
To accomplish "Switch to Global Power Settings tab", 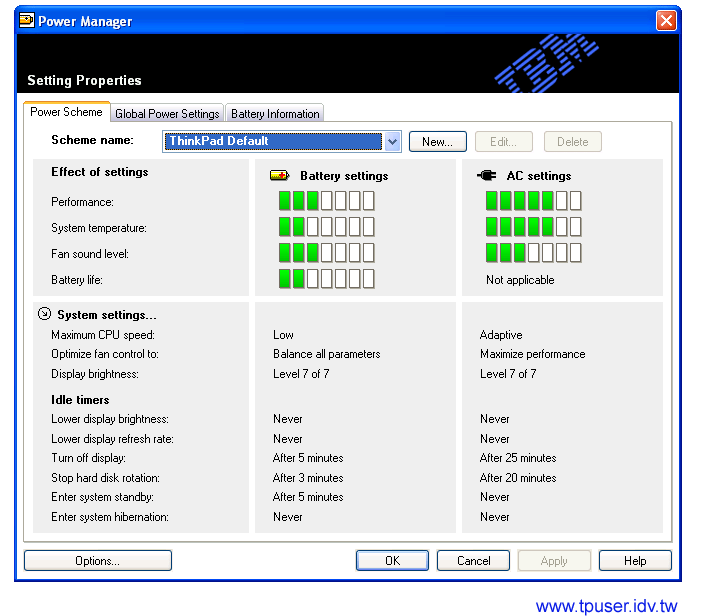I will pos(167,114).
